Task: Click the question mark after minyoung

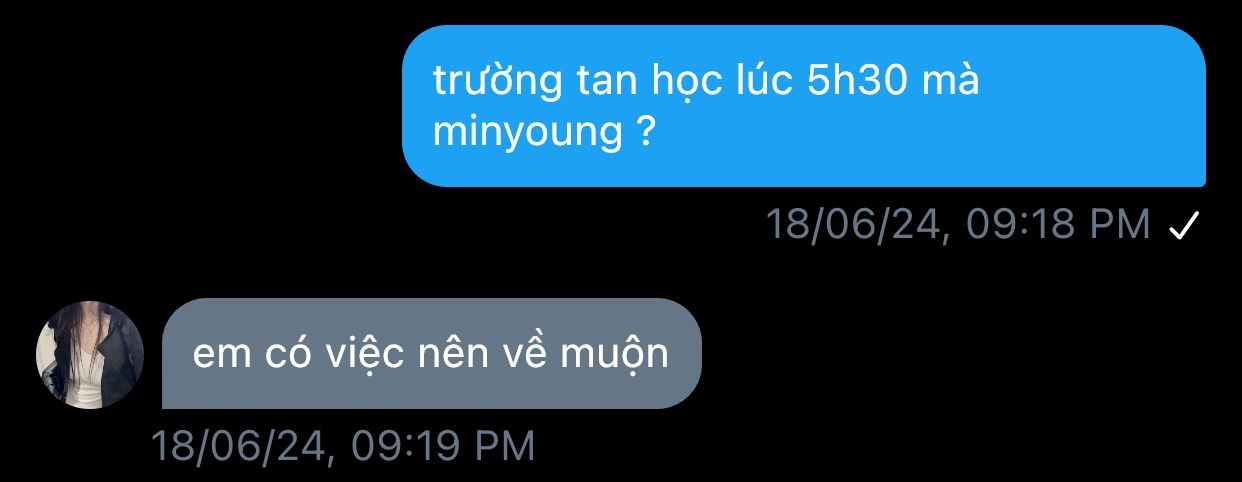Action: tap(645, 133)
